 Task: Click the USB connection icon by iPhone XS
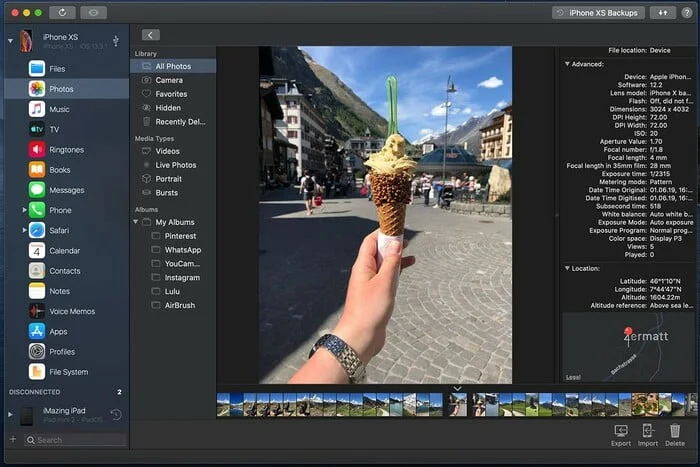coord(116,41)
